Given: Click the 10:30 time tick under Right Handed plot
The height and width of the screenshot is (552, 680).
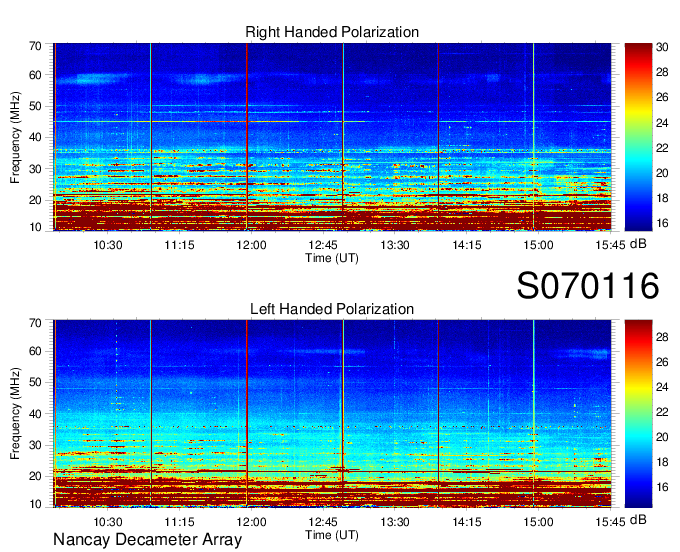Looking at the screenshot, I should pos(108,245).
